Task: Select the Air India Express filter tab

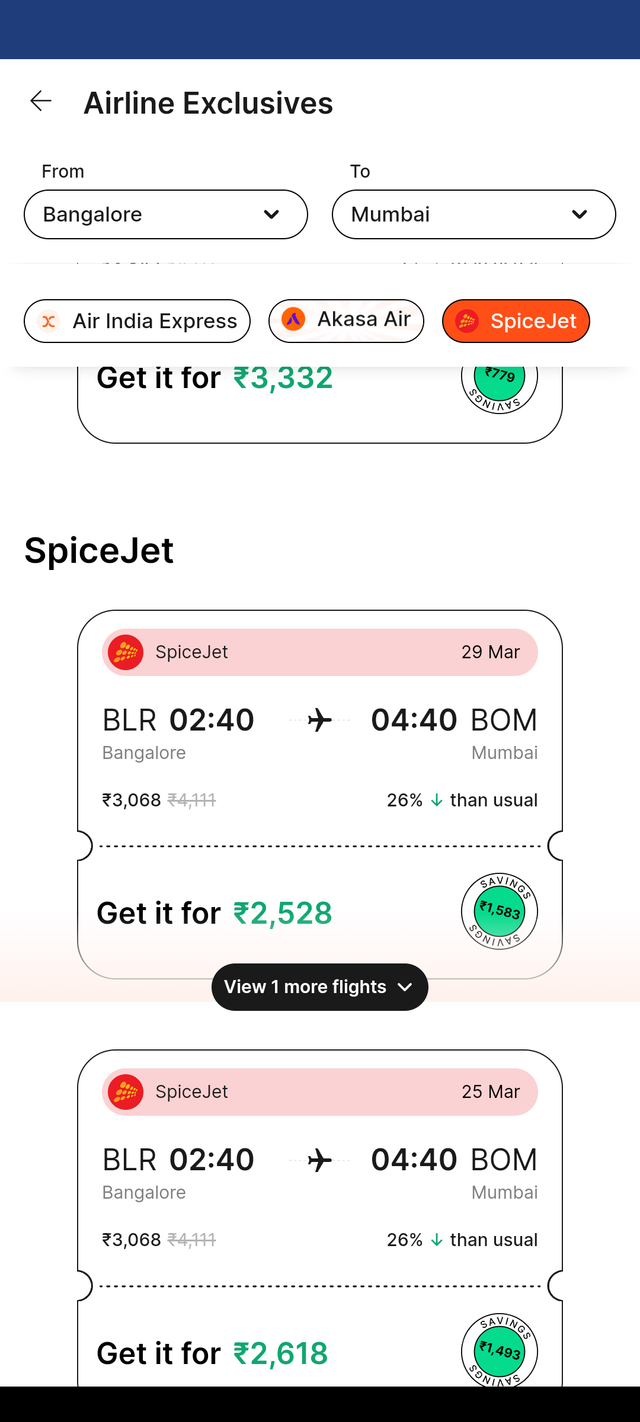Action: point(137,321)
